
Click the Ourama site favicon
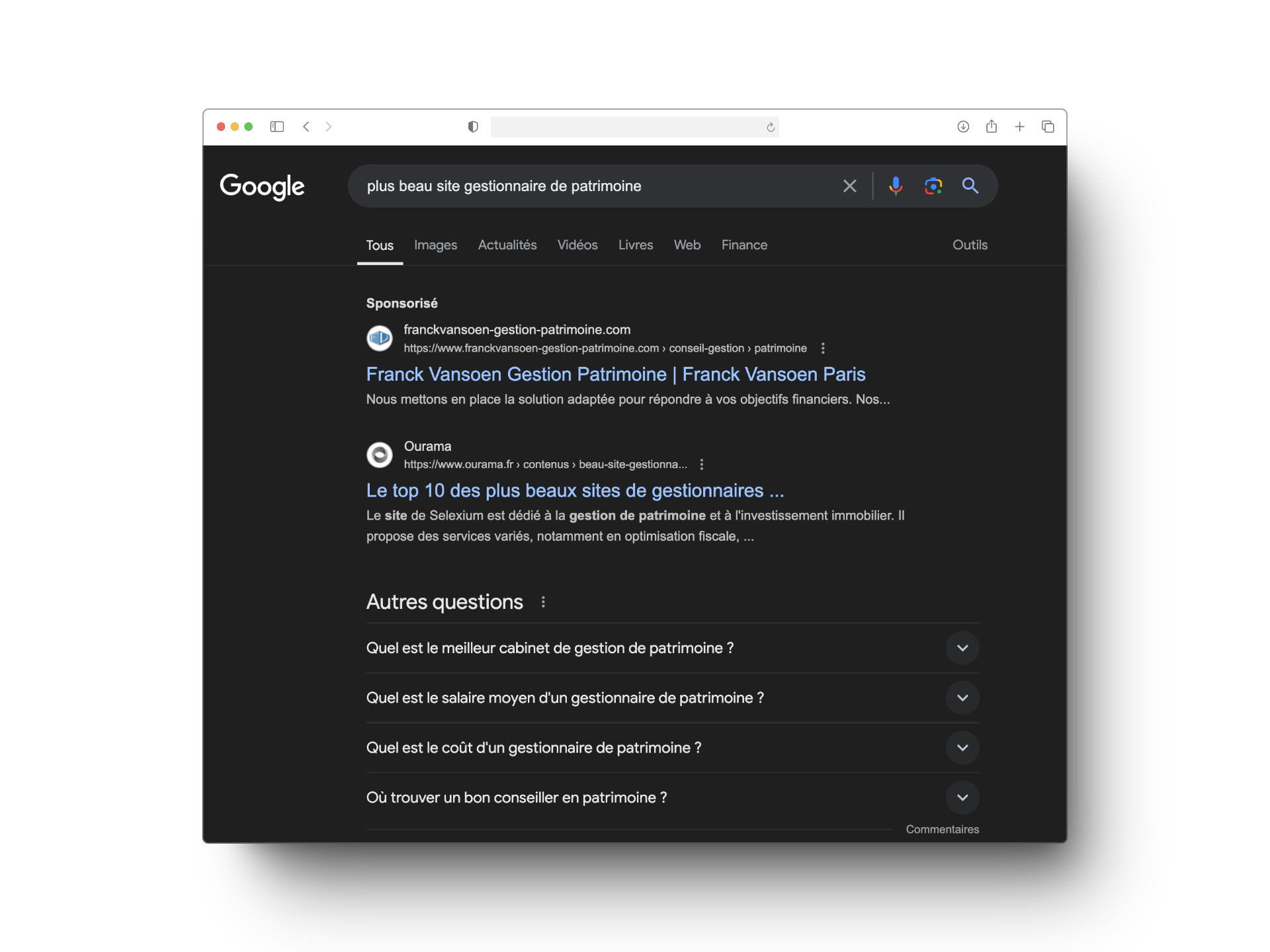380,455
